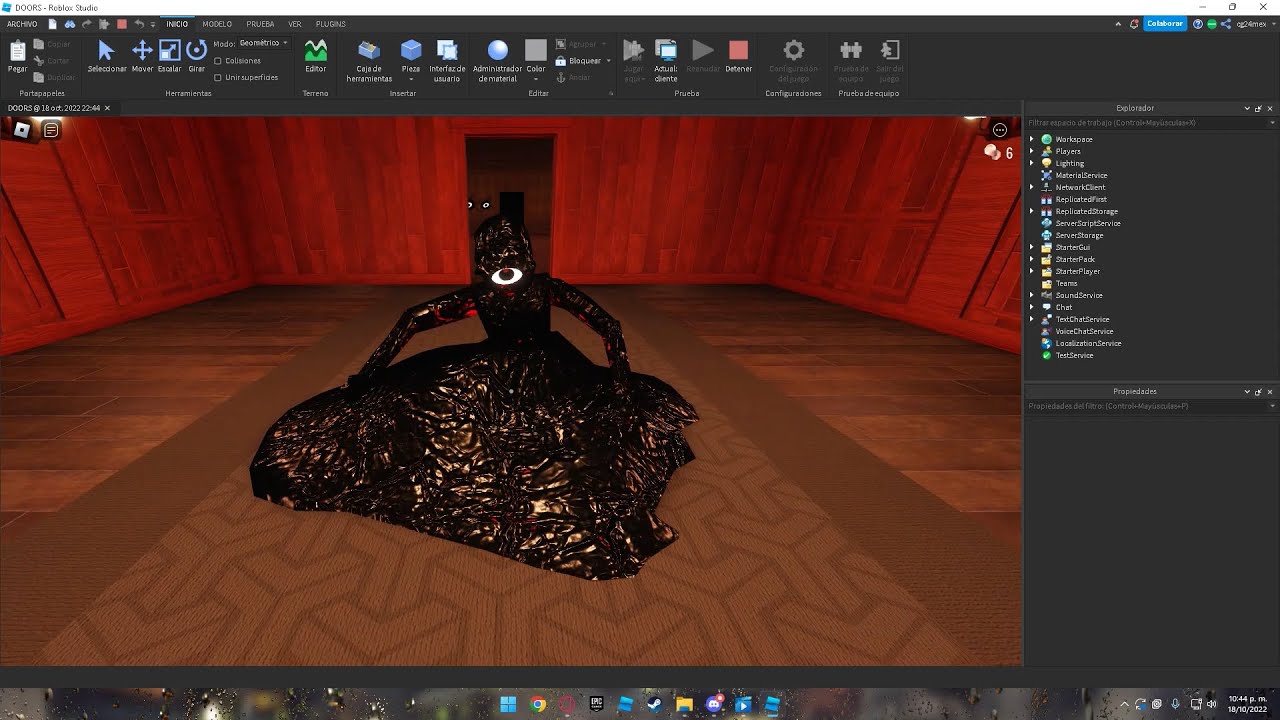Image resolution: width=1280 pixels, height=720 pixels.
Task: Click the binoculars find icon
Action: (69, 23)
